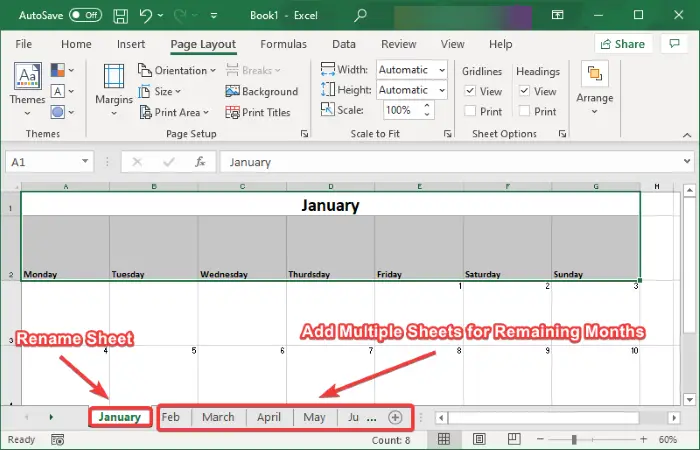
Task: Check Headings Print checkbox
Action: 525,111
